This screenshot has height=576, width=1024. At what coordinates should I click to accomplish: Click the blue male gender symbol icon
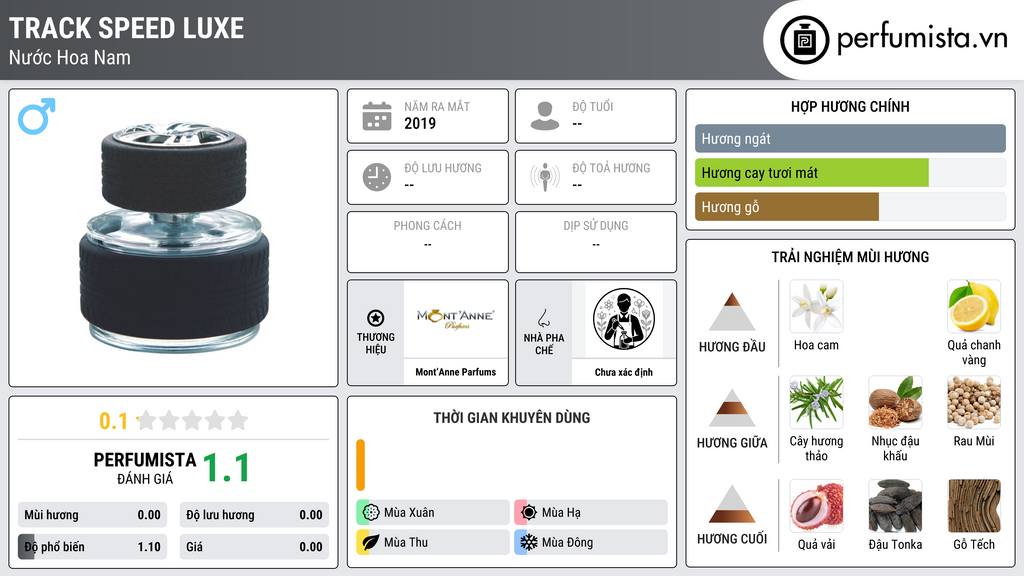click(x=37, y=116)
